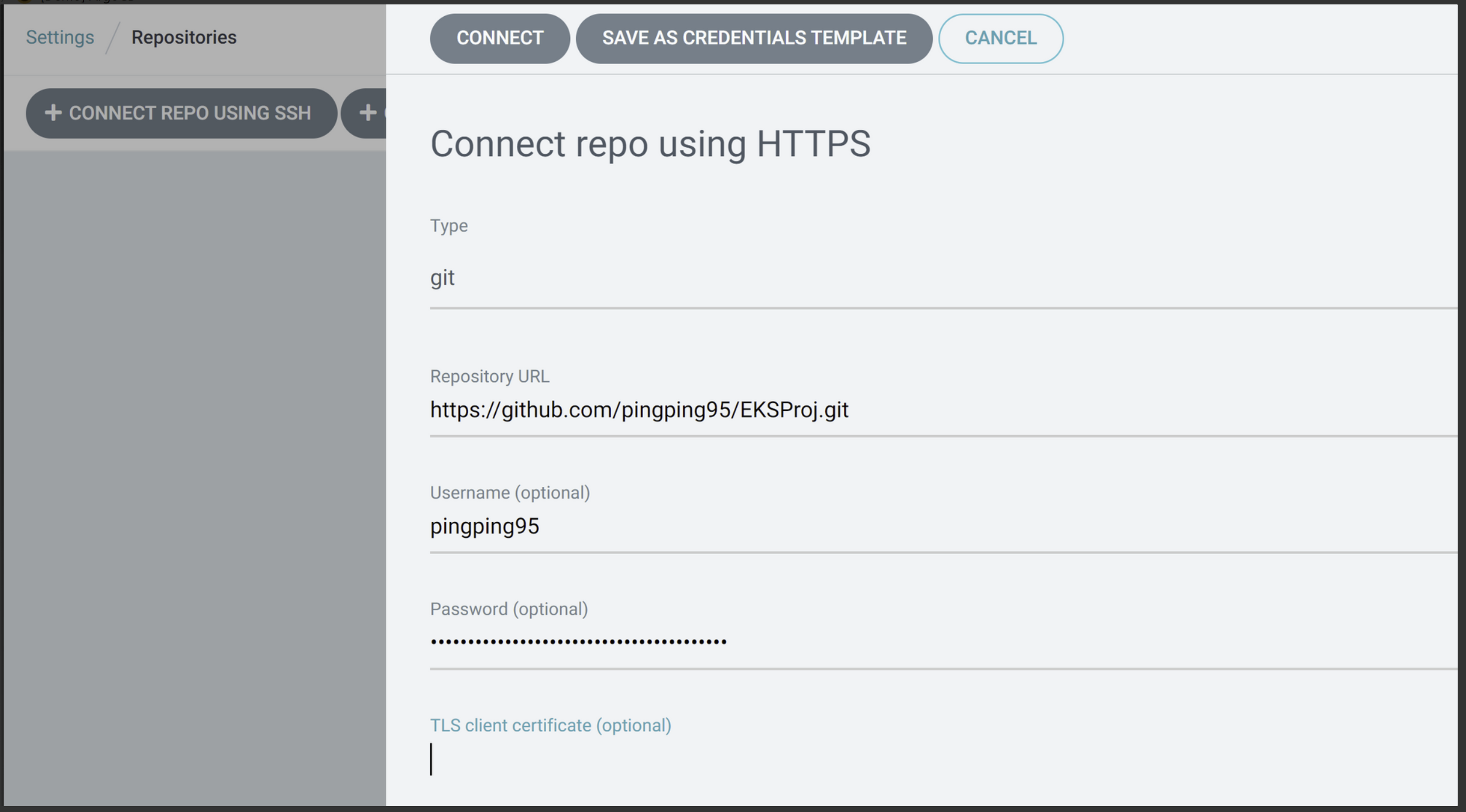Image resolution: width=1466 pixels, height=812 pixels.
Task: Go back to Settings via breadcrumb
Action: (x=60, y=37)
